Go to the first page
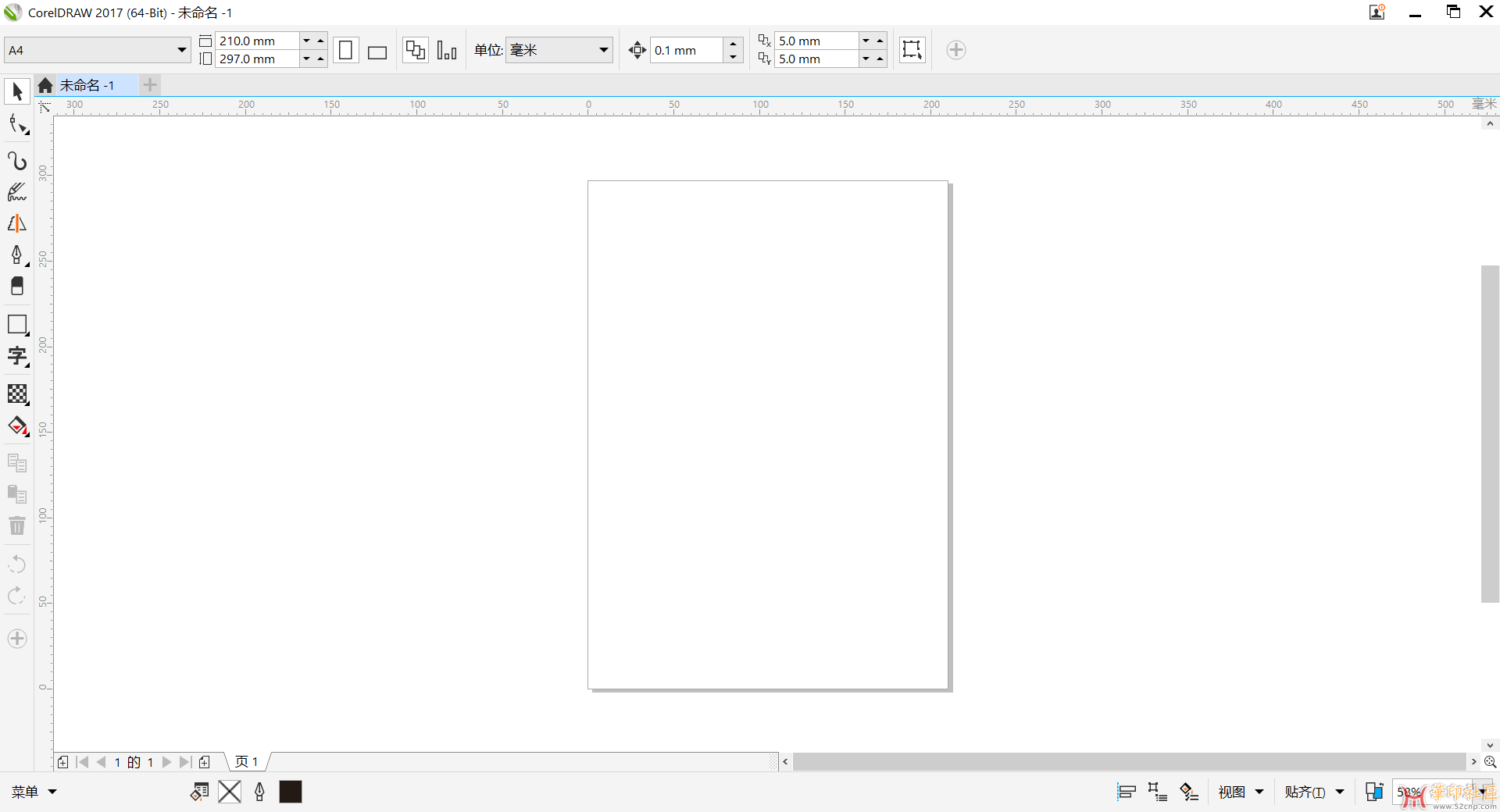This screenshot has width=1500, height=812. 82,762
